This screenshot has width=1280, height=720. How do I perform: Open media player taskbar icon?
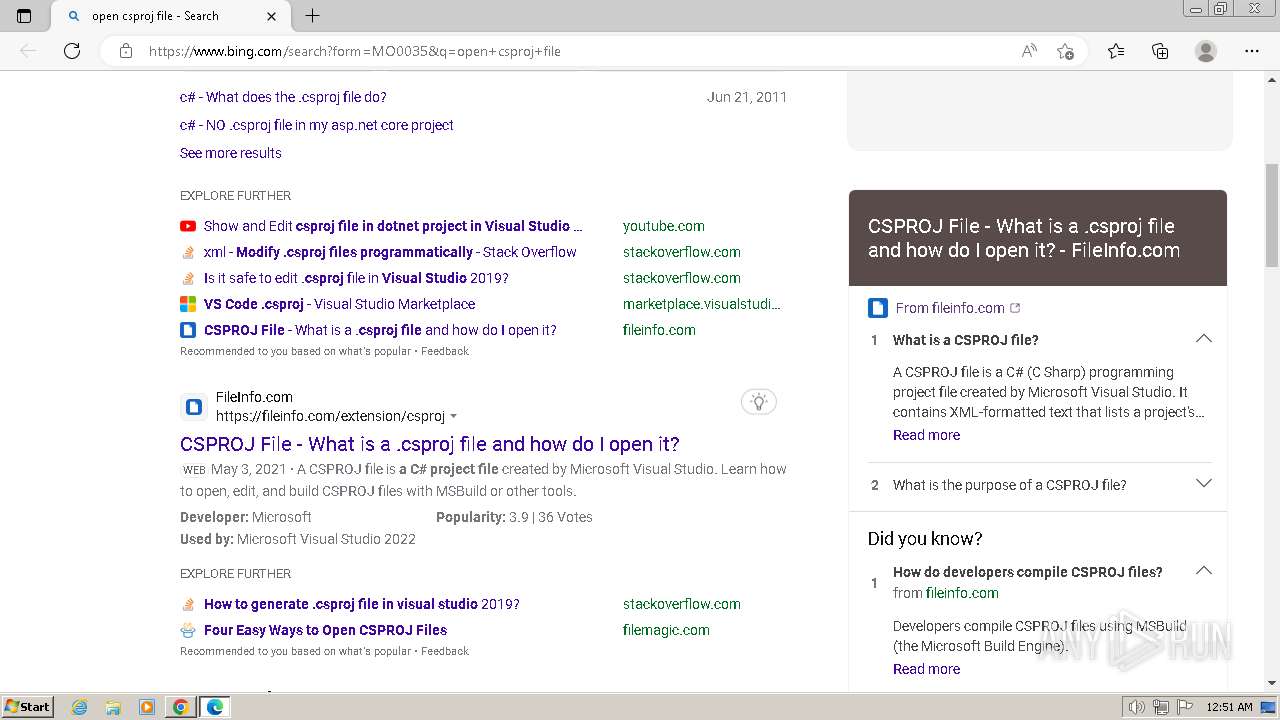147,707
